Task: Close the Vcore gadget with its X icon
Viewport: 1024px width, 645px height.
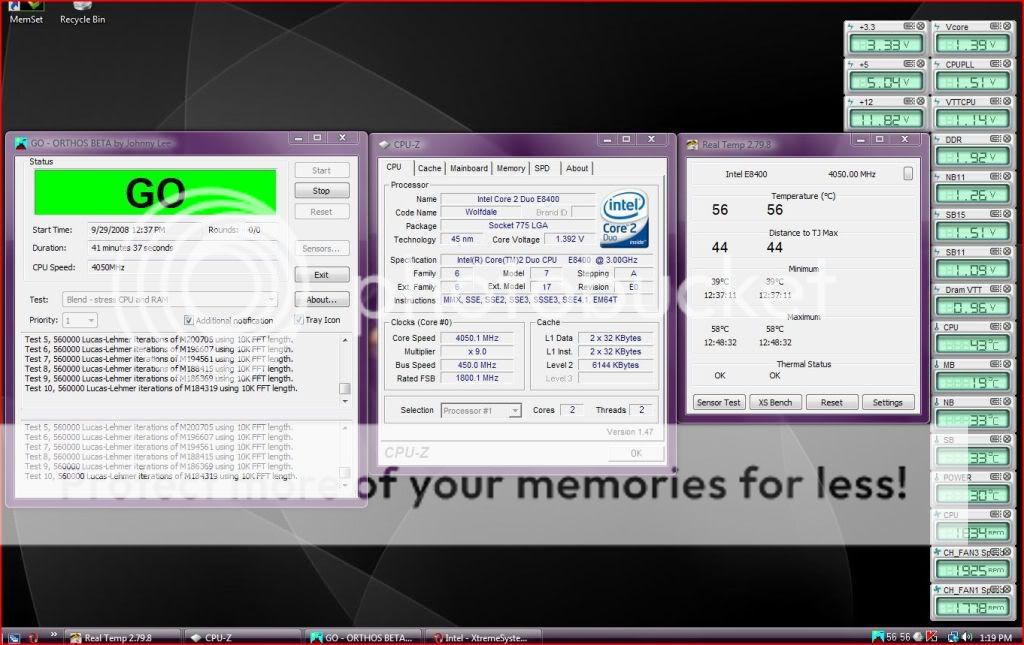Action: click(1006, 26)
